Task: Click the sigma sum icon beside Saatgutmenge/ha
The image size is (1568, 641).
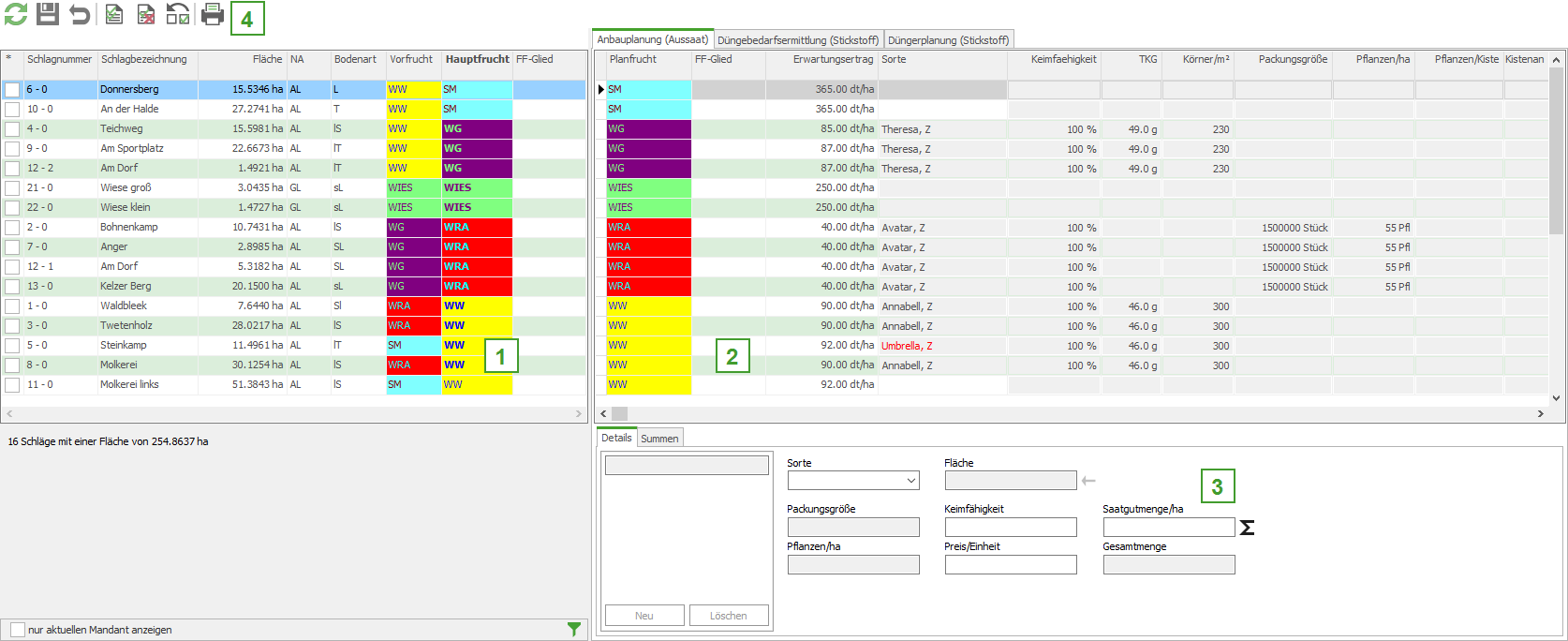Action: click(x=1247, y=528)
